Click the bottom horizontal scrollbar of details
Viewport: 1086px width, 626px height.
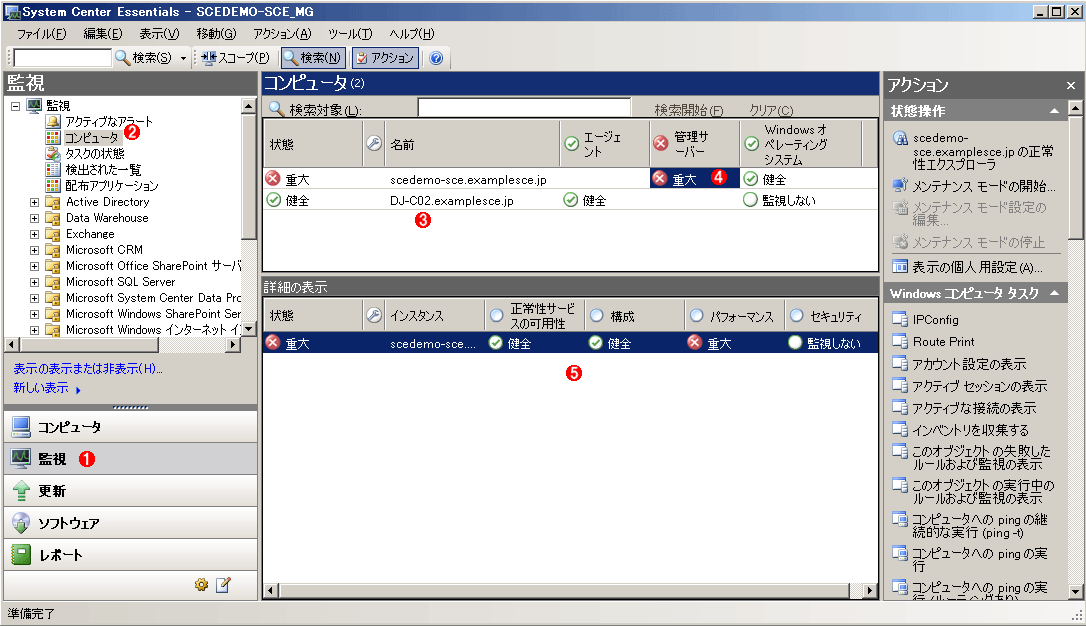coord(570,591)
